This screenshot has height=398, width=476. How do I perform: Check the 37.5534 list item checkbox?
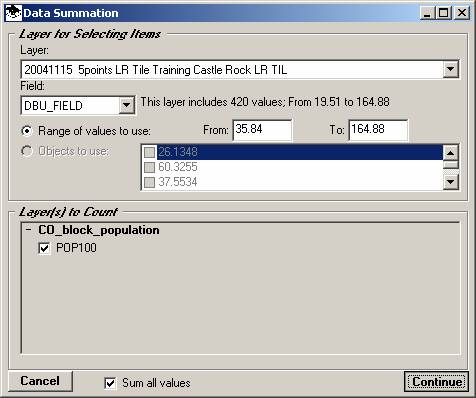coord(149,182)
